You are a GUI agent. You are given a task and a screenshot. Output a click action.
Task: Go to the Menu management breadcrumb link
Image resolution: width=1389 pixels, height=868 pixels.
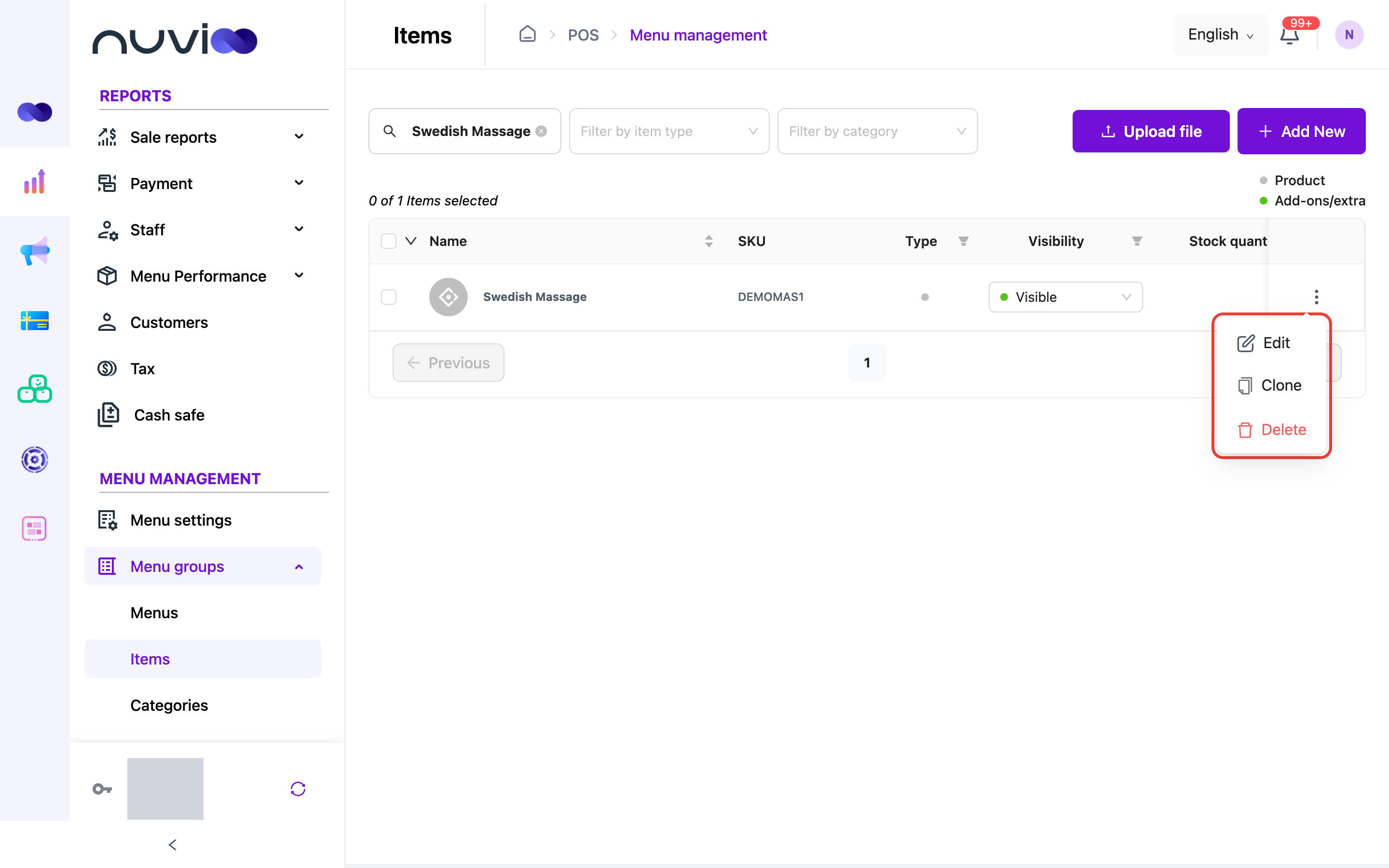[698, 35]
